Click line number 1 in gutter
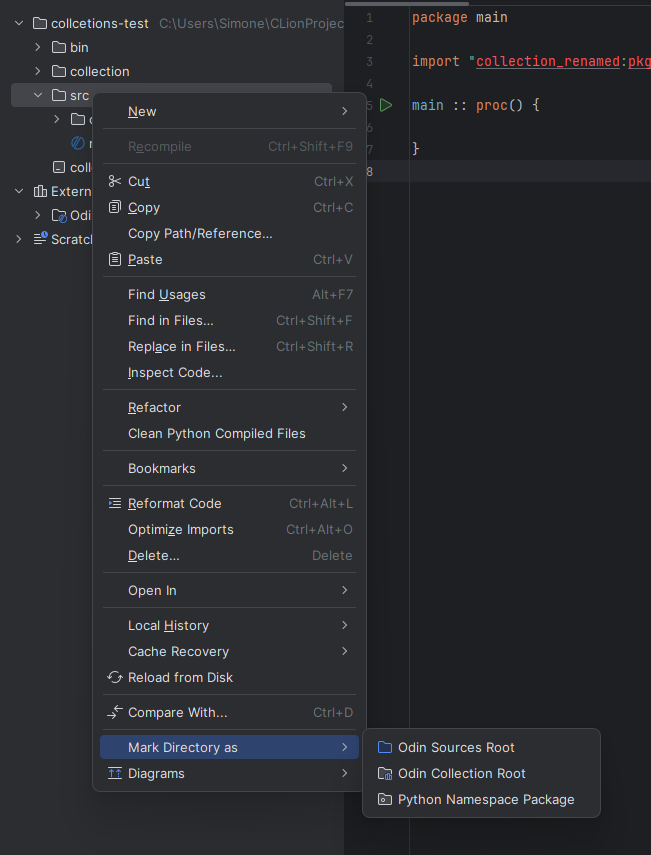 click(370, 17)
